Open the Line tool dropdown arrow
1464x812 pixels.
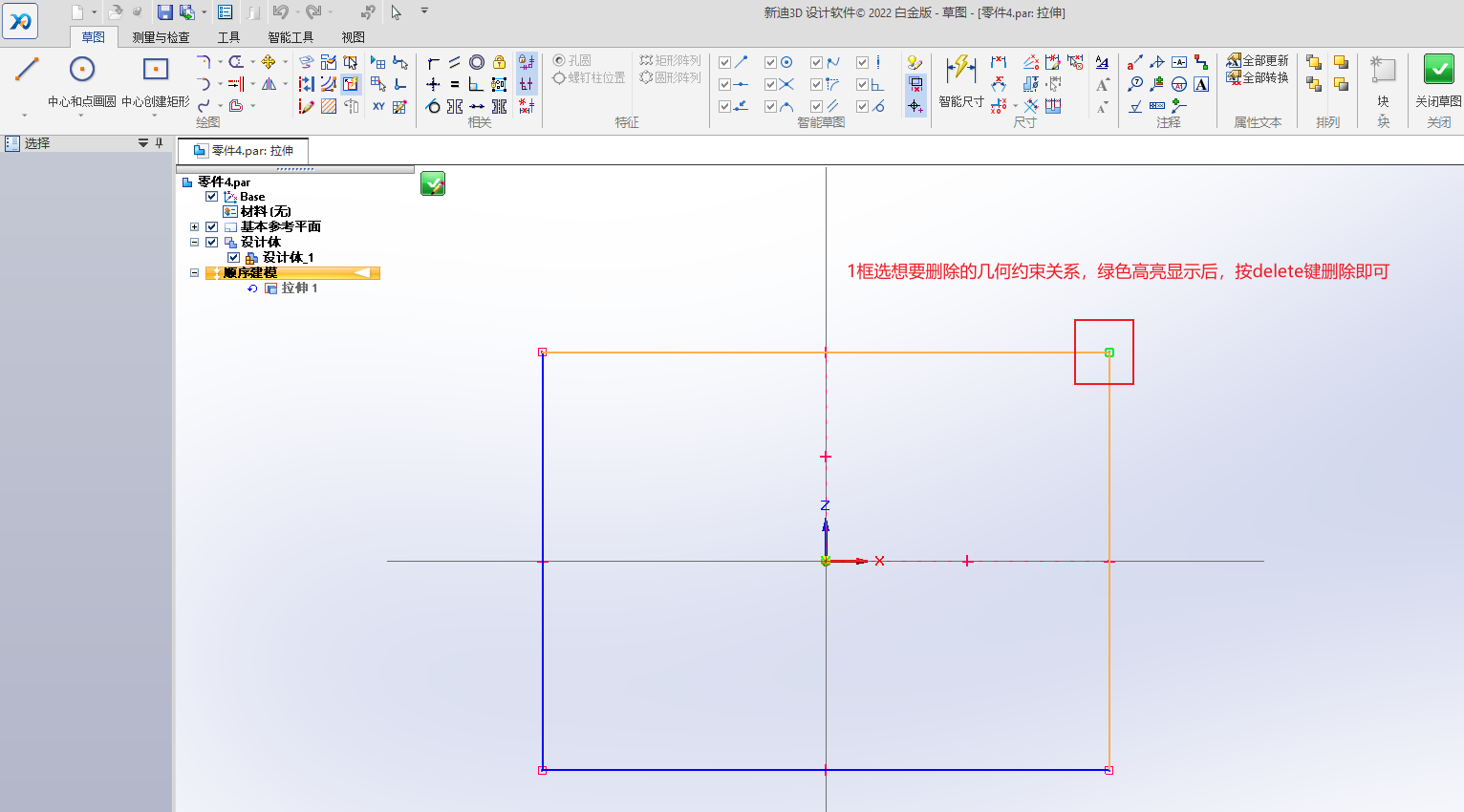25,117
